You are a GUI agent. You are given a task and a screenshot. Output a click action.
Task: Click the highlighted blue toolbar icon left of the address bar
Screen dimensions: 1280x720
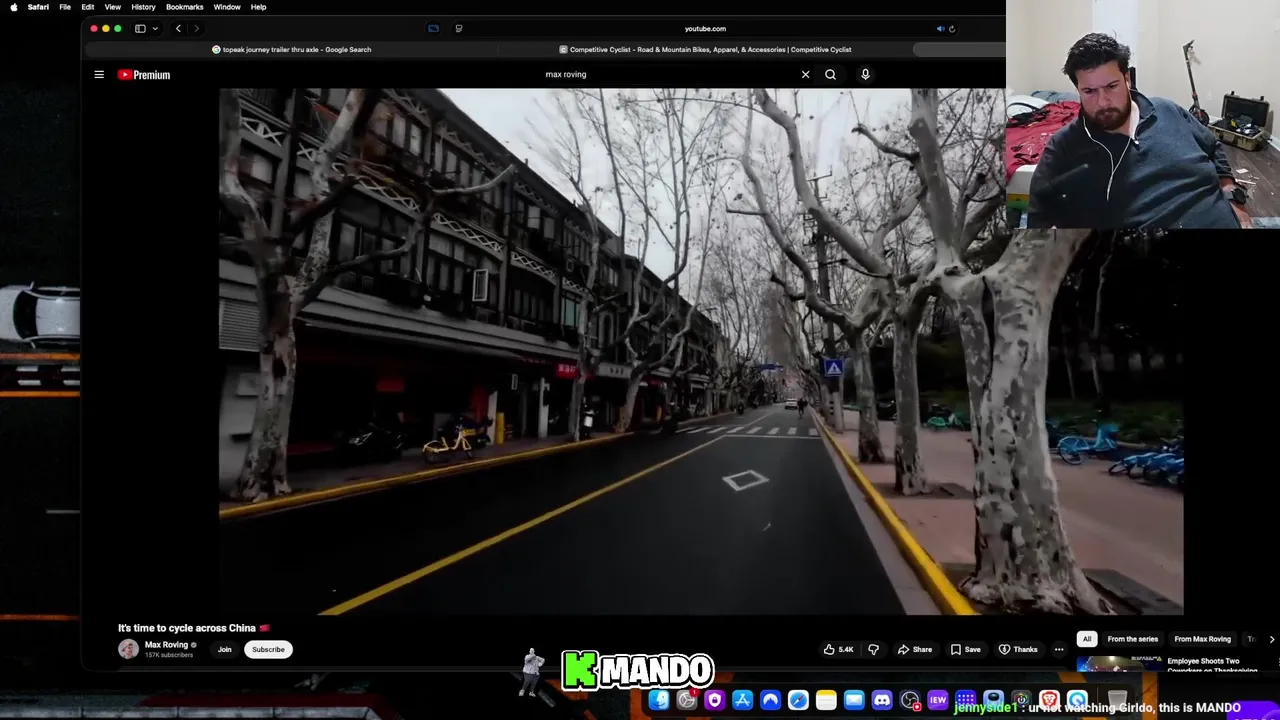point(433,28)
